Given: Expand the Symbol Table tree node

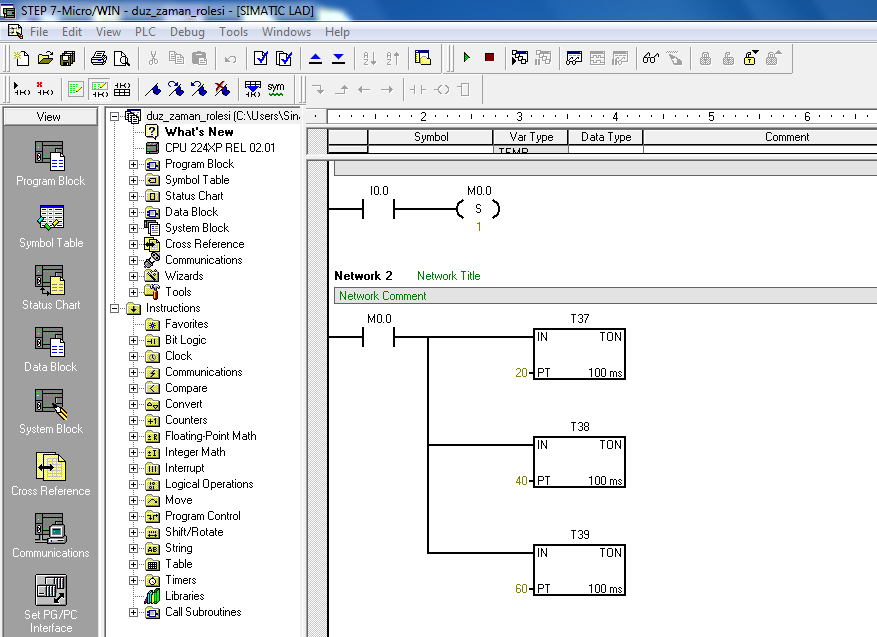Looking at the screenshot, I should 133,180.
